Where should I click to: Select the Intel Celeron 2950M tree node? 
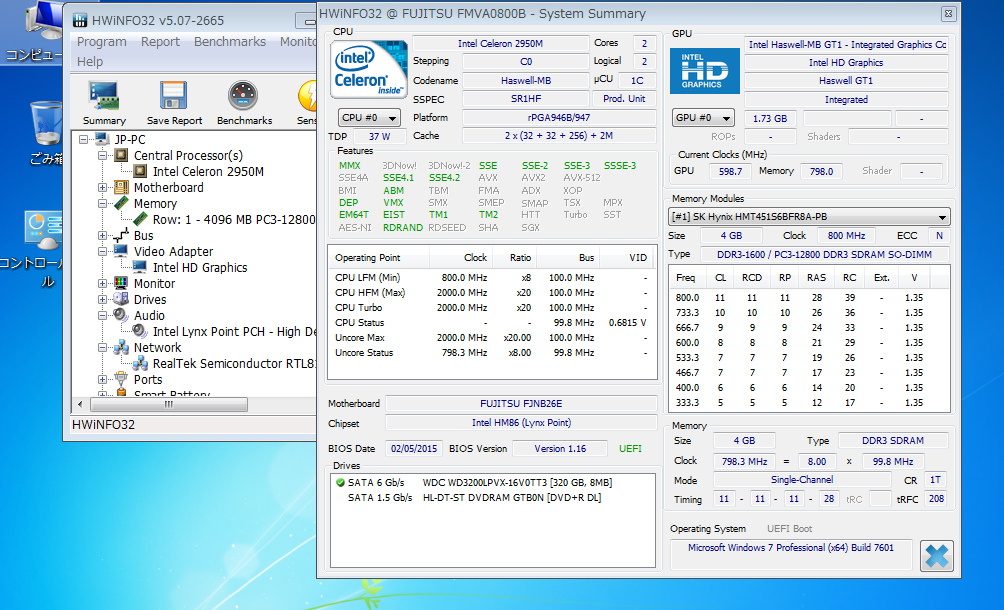[208, 171]
